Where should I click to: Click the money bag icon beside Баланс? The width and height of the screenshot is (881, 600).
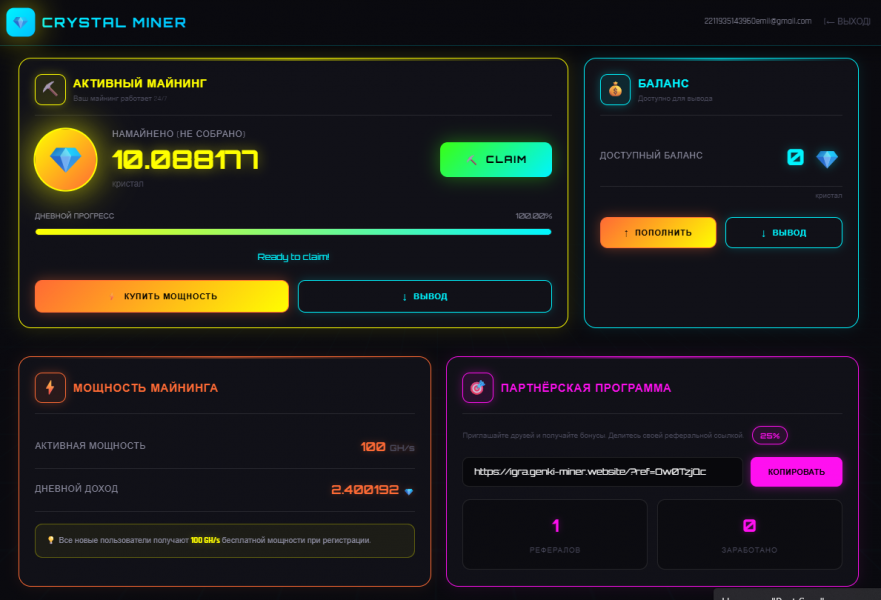pyautogui.click(x=615, y=90)
